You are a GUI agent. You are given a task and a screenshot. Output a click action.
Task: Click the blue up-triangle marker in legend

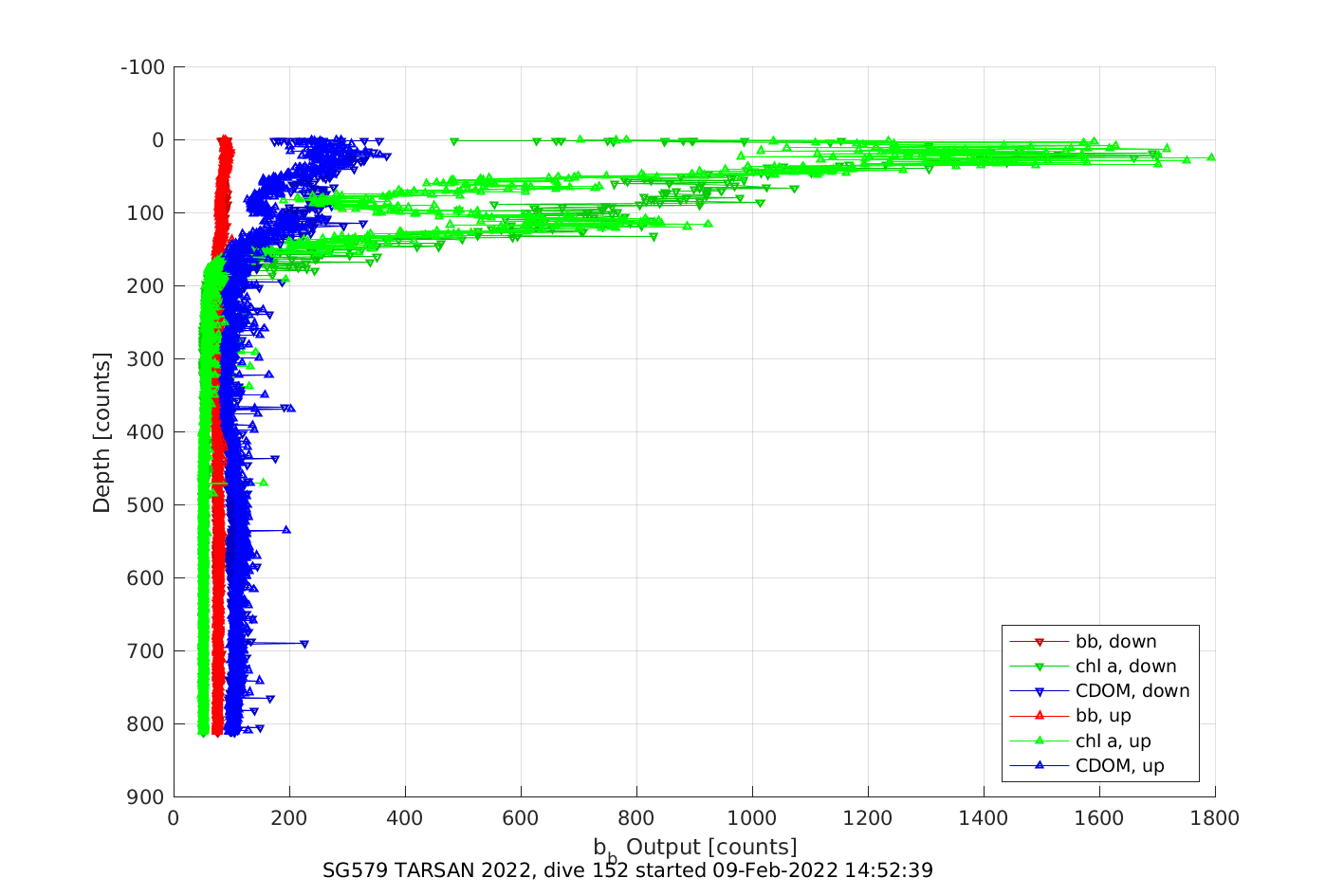coord(1039,765)
